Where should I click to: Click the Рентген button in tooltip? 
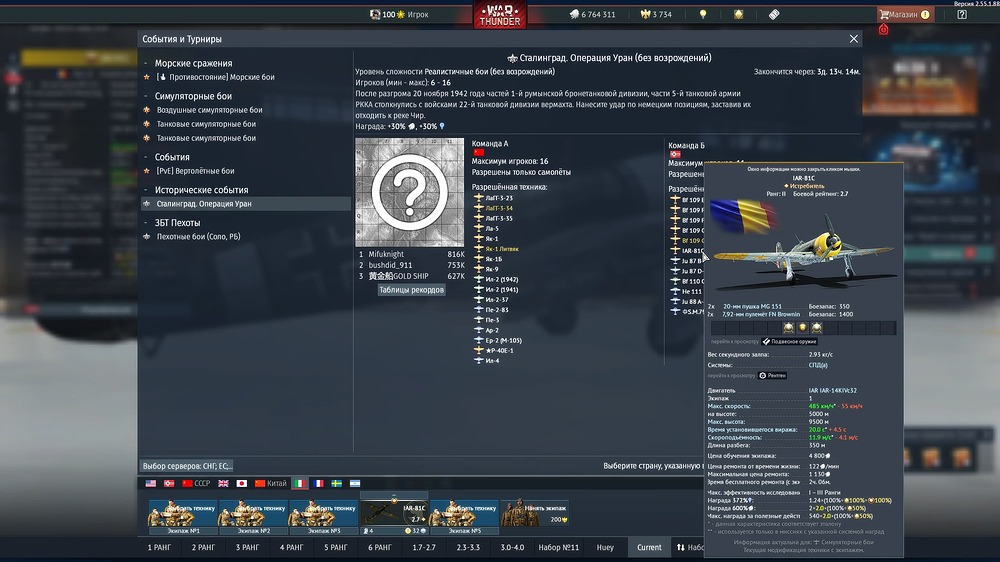pyautogui.click(x=772, y=375)
